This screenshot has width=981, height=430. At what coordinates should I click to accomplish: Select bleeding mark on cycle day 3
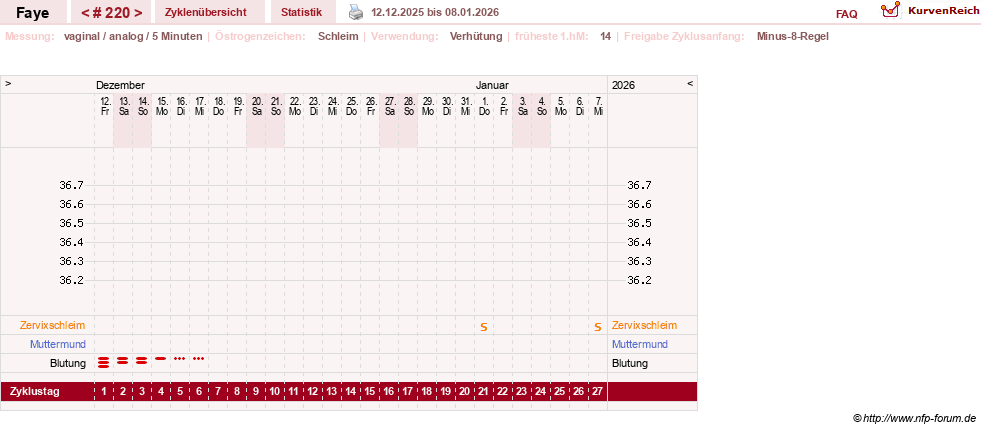coord(141,360)
